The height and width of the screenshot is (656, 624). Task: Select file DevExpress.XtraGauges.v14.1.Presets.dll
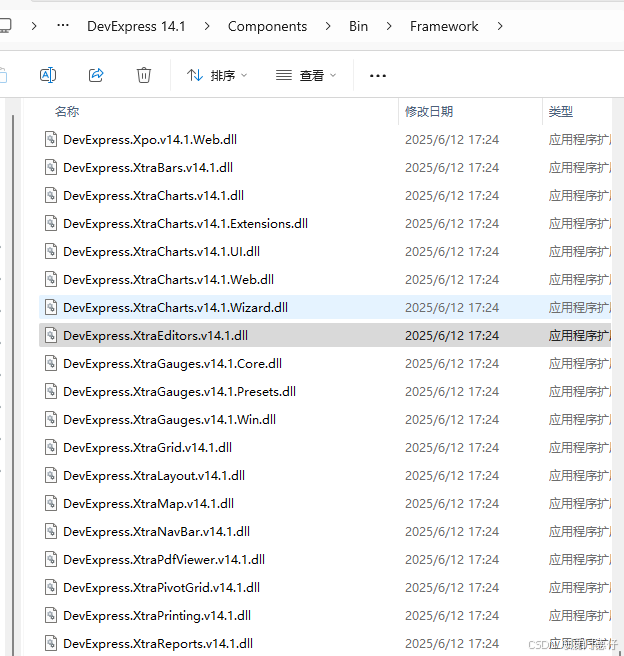325,392
